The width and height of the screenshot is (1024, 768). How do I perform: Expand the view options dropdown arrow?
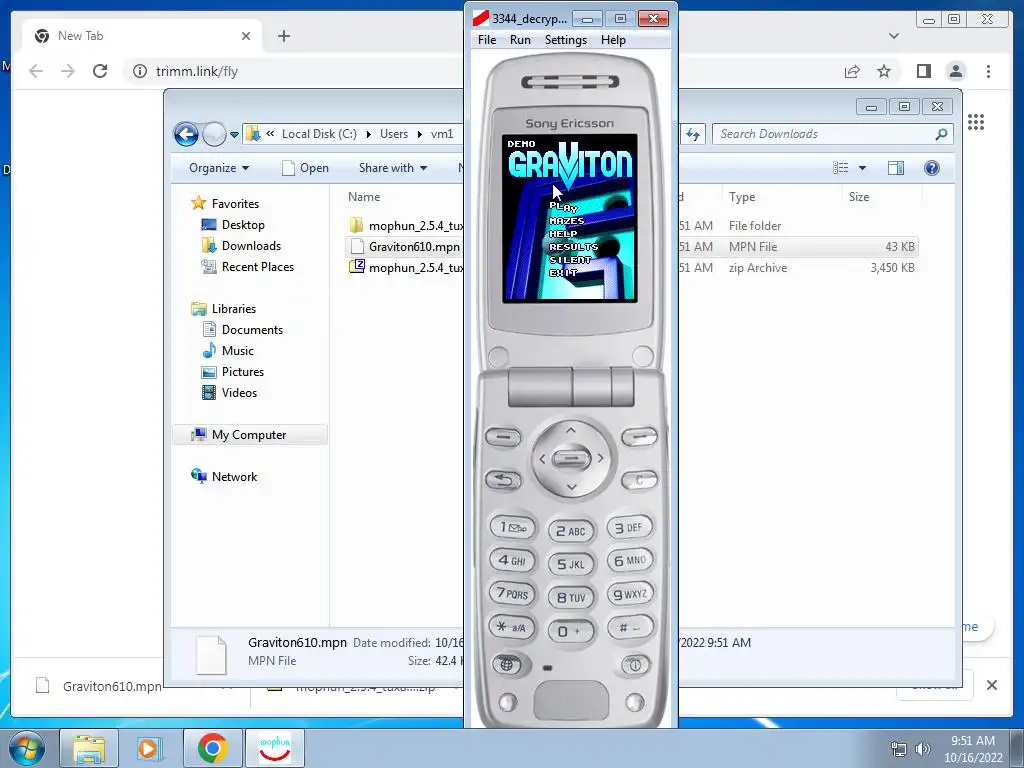tap(862, 168)
